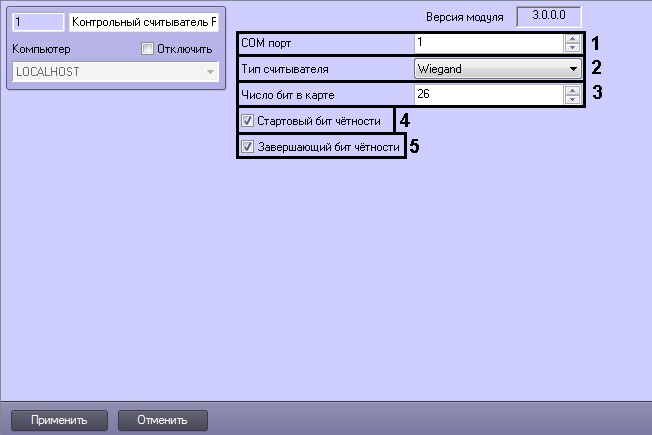
Task: Select the object name field Контрольный считыватель
Action: coord(143,22)
